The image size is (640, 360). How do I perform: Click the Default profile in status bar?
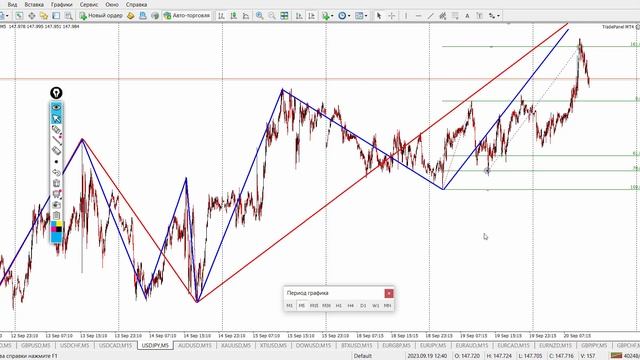point(362,356)
